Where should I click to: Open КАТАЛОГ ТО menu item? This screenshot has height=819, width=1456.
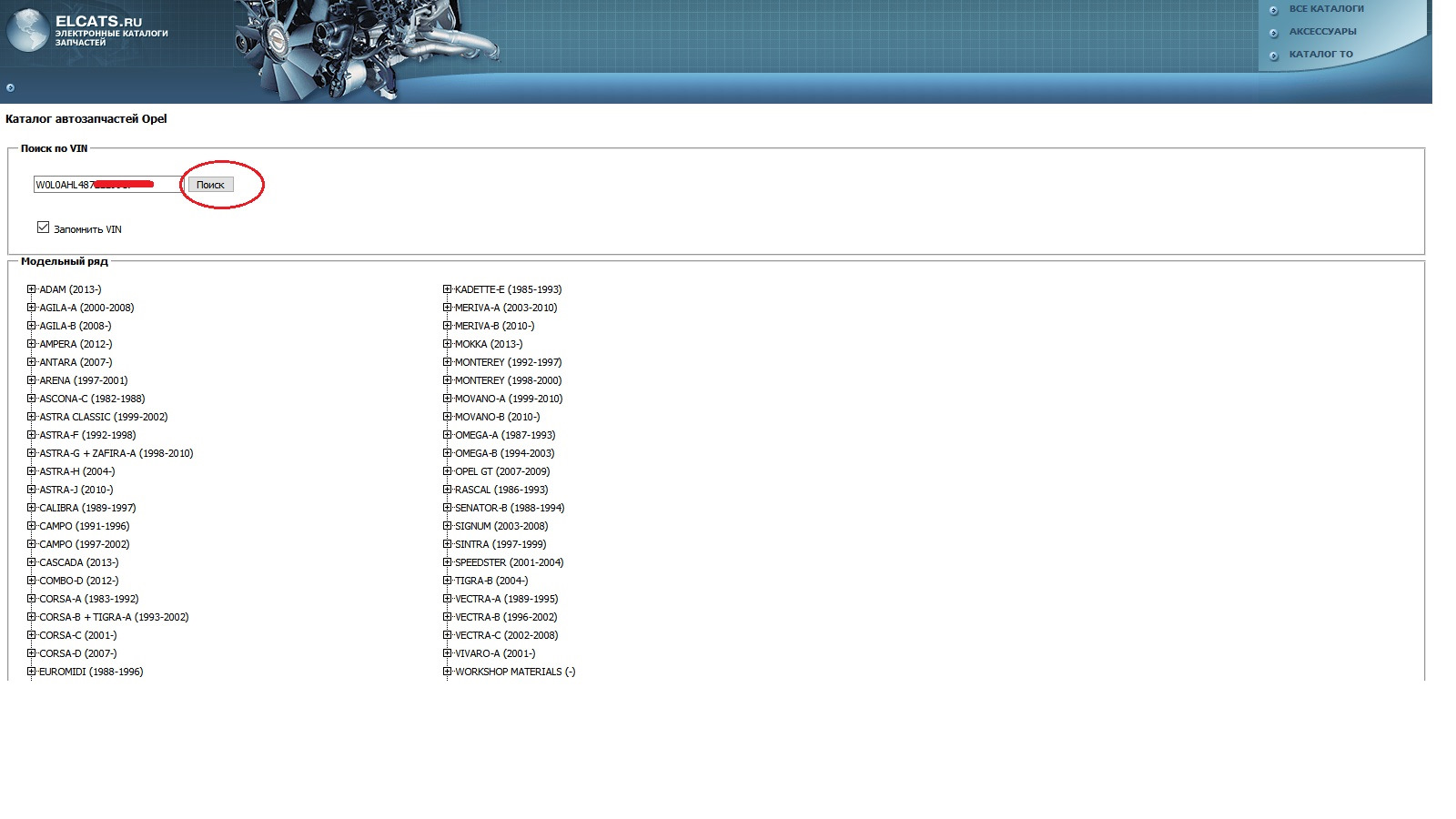[1320, 55]
